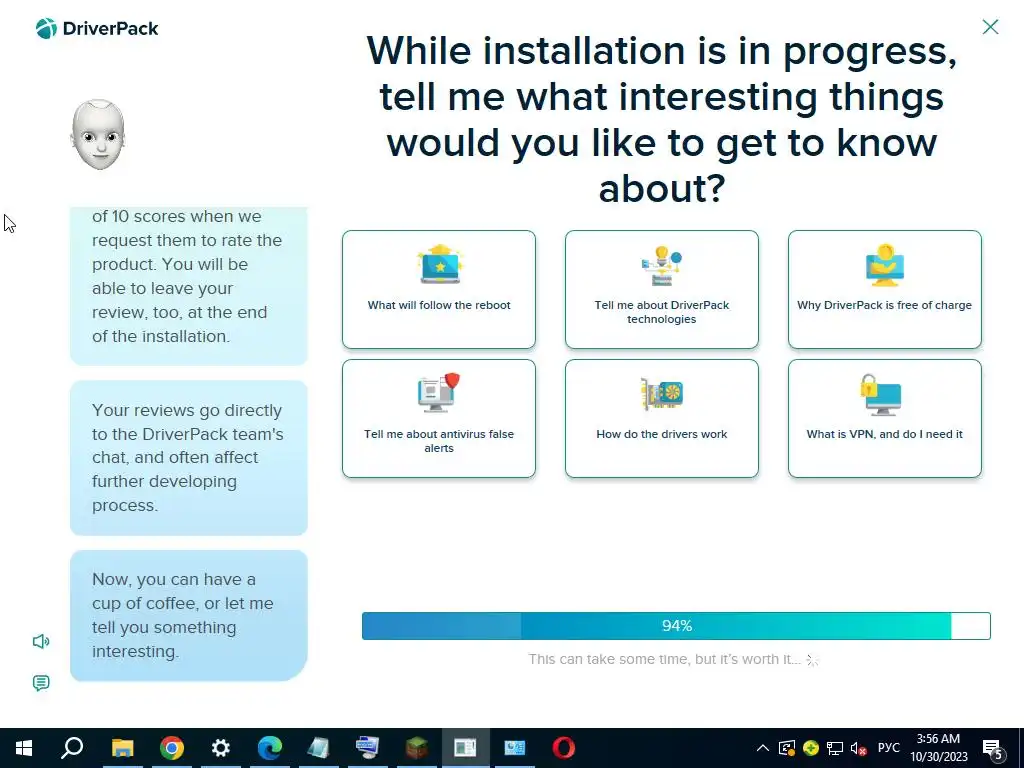The width and height of the screenshot is (1024, 768).
Task: Click the padlock monitor VPN icon
Action: click(881, 394)
